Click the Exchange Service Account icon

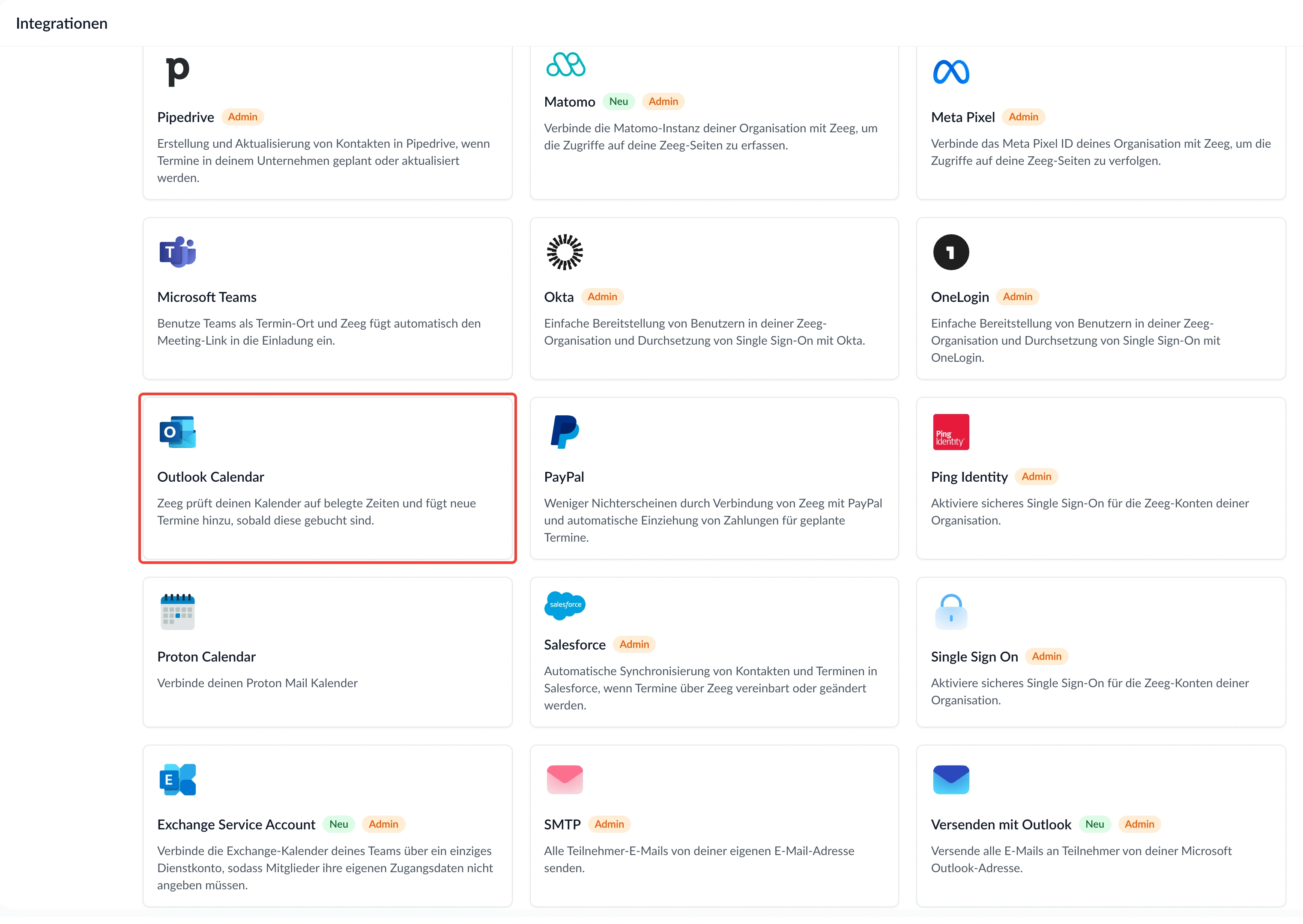pyautogui.click(x=178, y=779)
